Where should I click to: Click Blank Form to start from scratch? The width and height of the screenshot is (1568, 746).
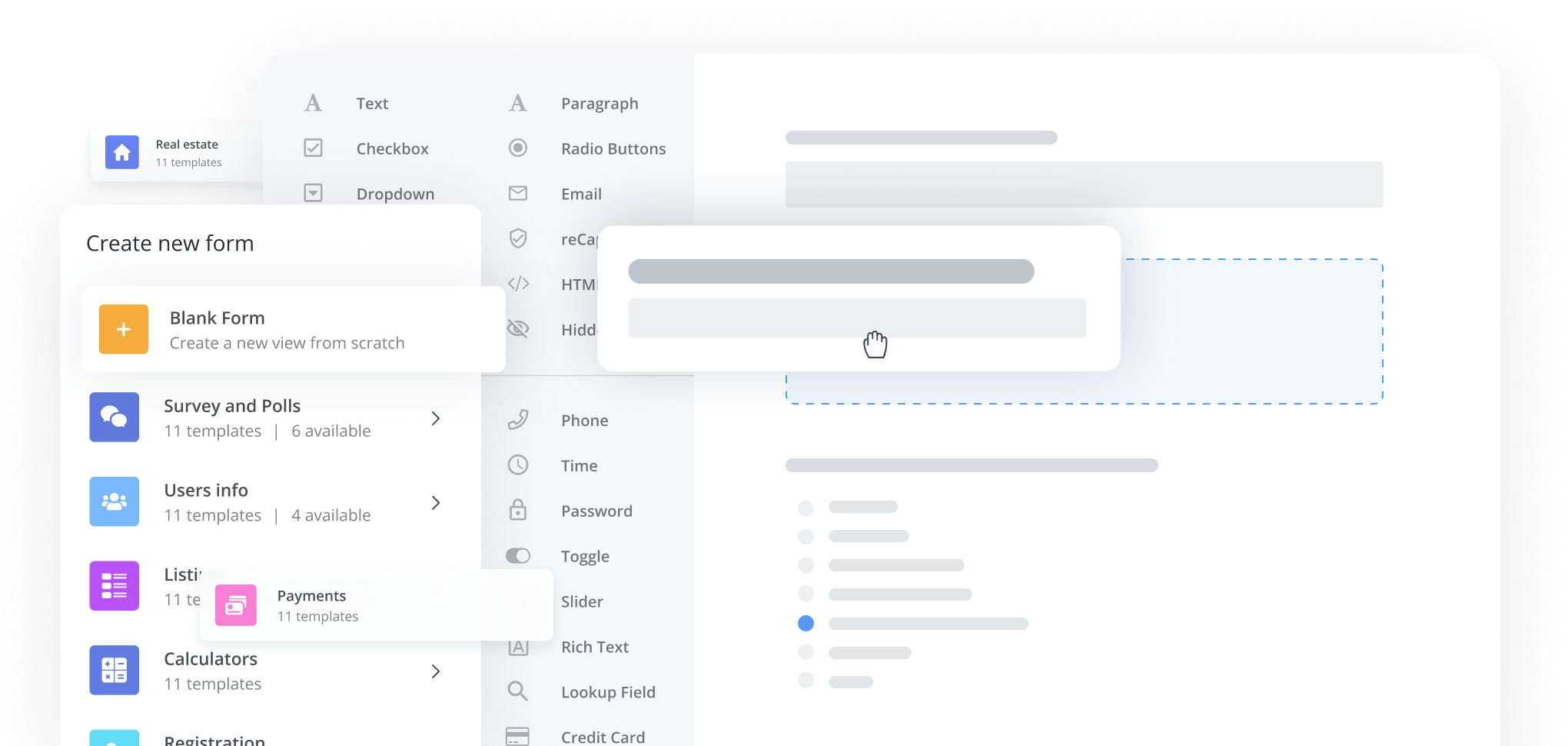pyautogui.click(x=294, y=329)
